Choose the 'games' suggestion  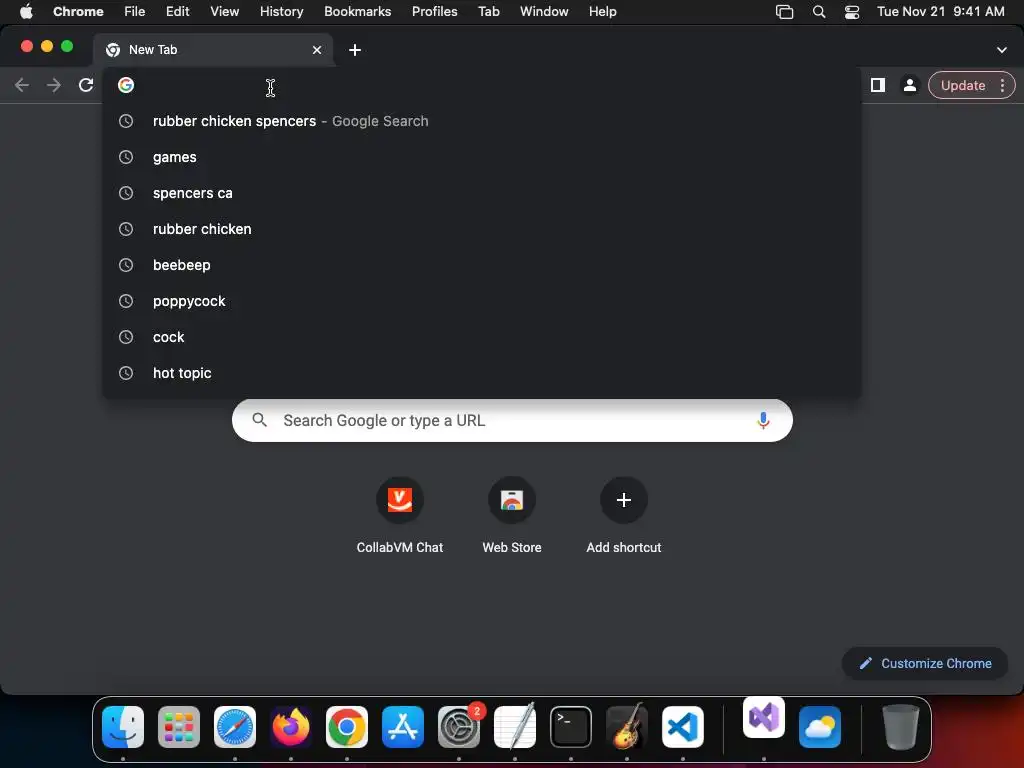pos(482,157)
